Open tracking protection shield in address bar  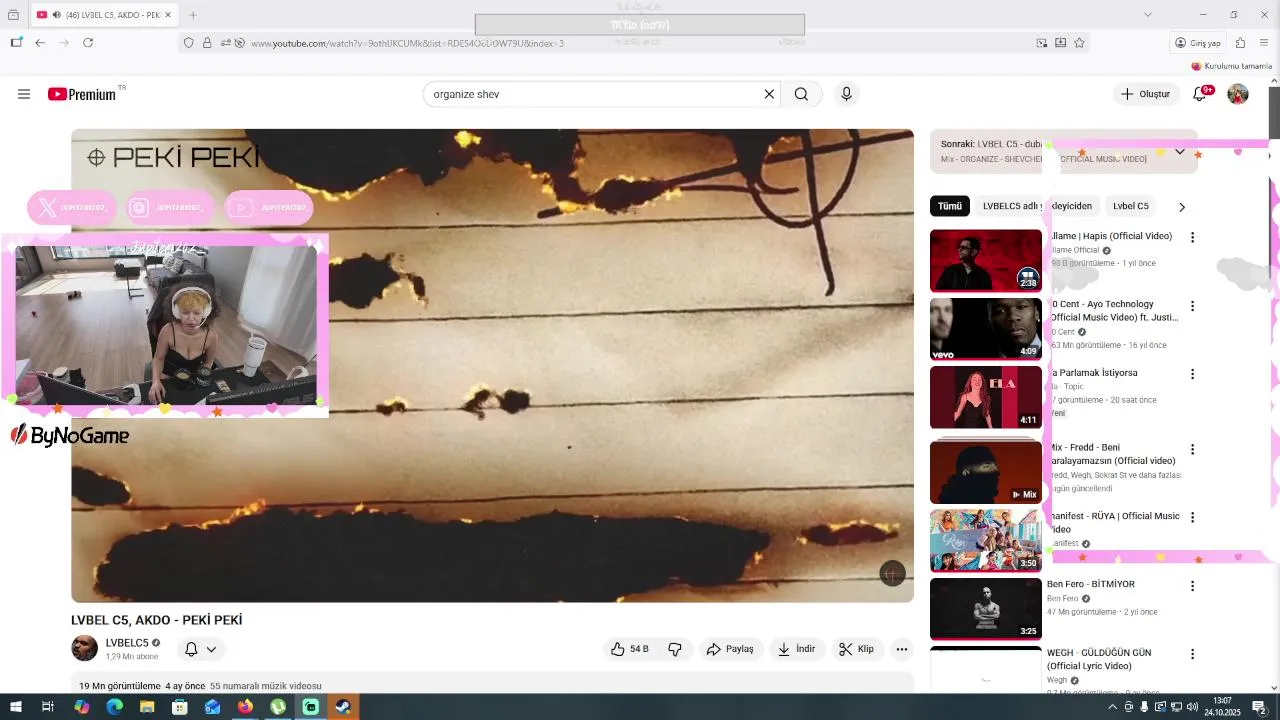(188, 43)
